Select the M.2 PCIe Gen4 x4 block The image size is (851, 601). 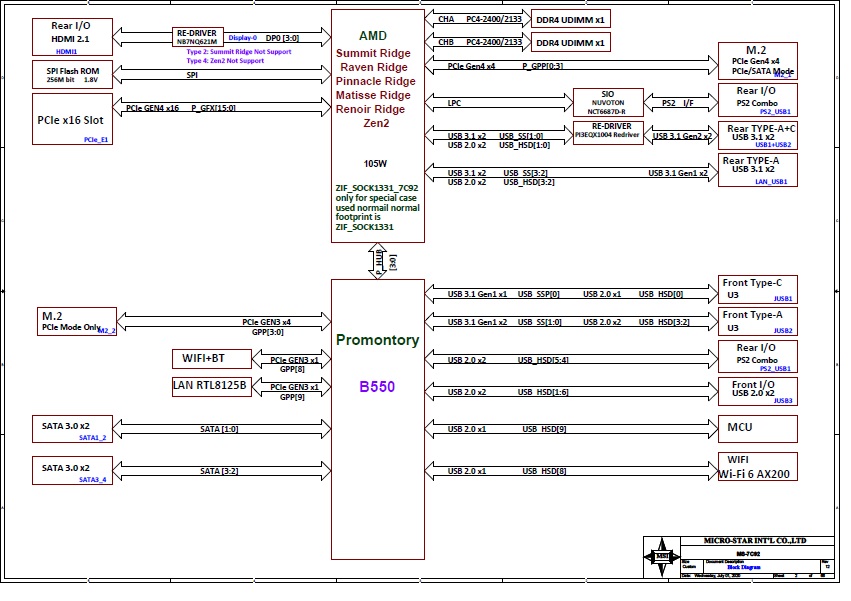[x=758, y=61]
